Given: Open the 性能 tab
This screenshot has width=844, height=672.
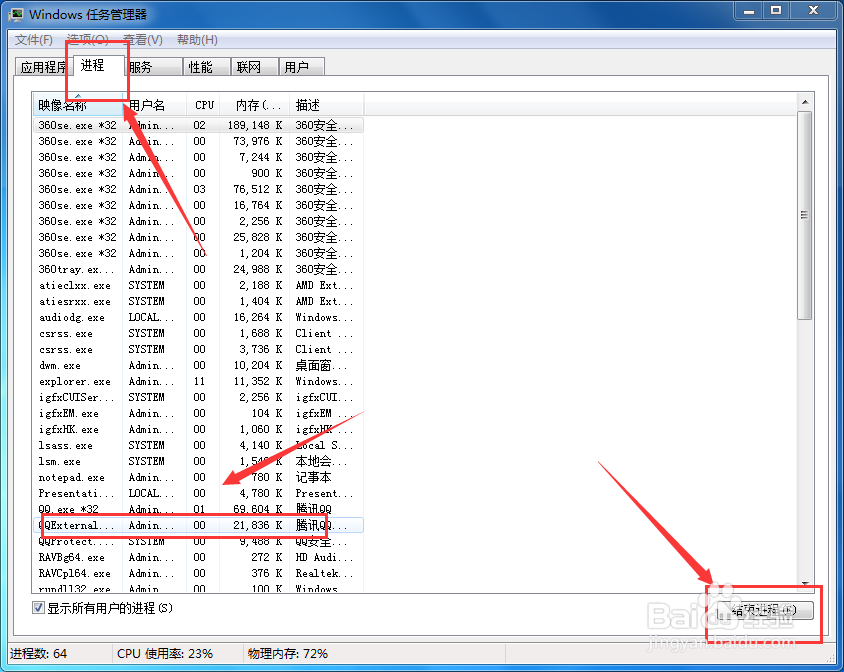Looking at the screenshot, I should click(x=207, y=67).
